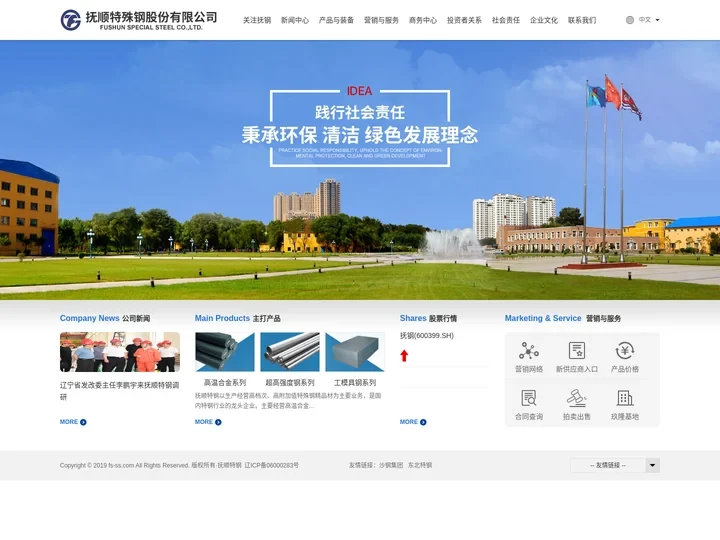Open the 企业文化 menu
Image resolution: width=720 pixels, height=540 pixels.
click(544, 20)
